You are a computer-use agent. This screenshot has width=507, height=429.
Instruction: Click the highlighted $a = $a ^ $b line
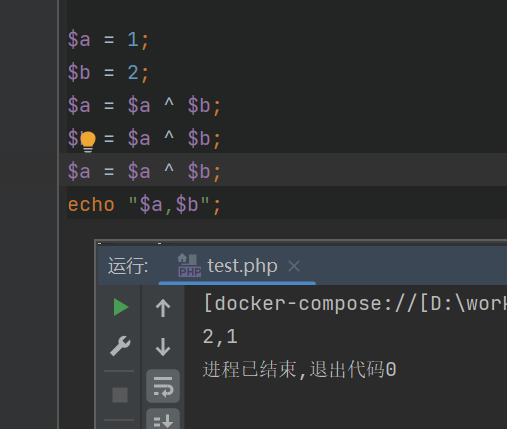click(287, 171)
